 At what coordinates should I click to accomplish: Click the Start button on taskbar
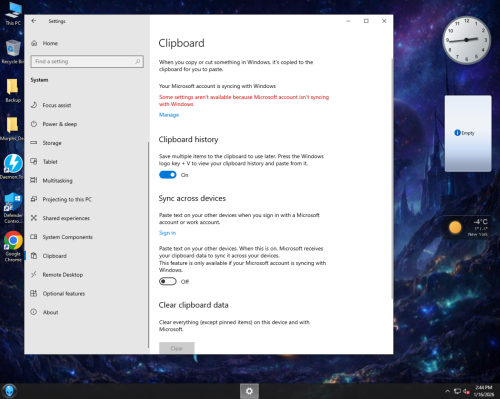10,391
